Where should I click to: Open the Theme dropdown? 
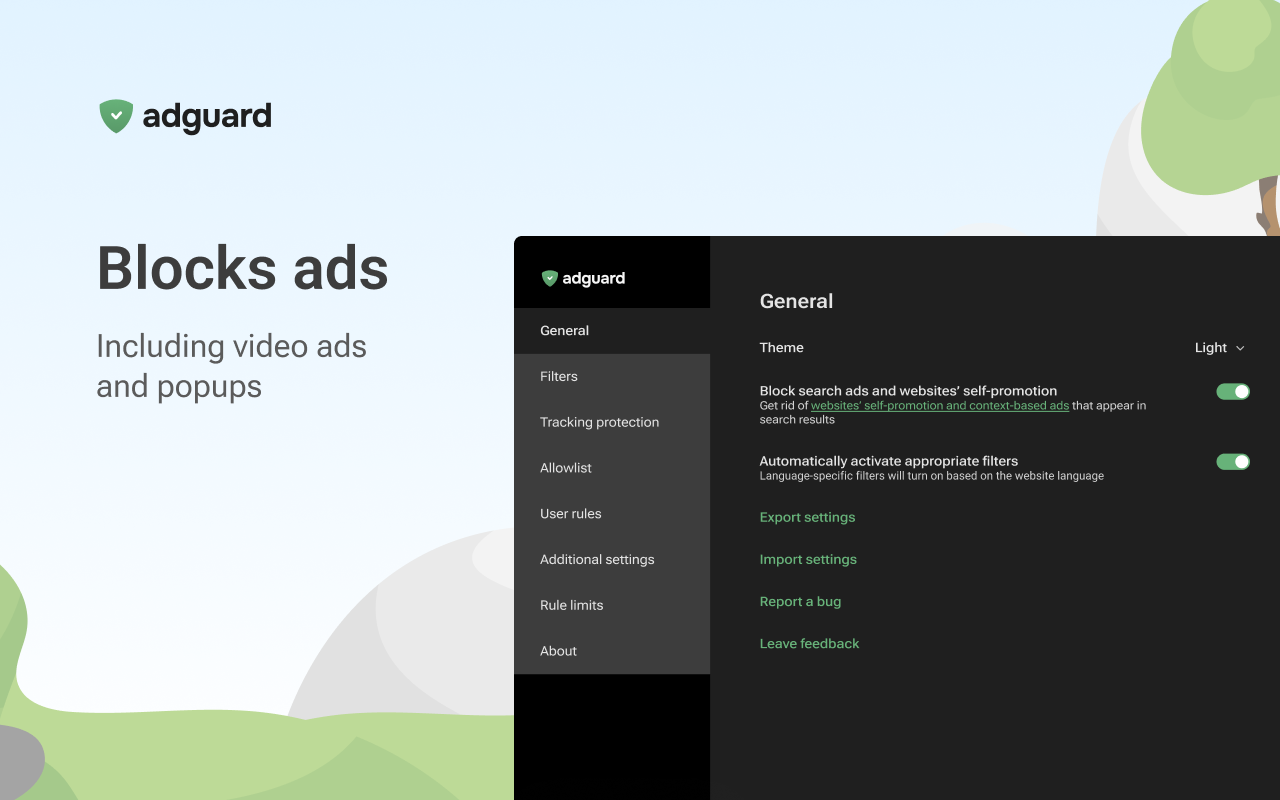pos(1218,347)
